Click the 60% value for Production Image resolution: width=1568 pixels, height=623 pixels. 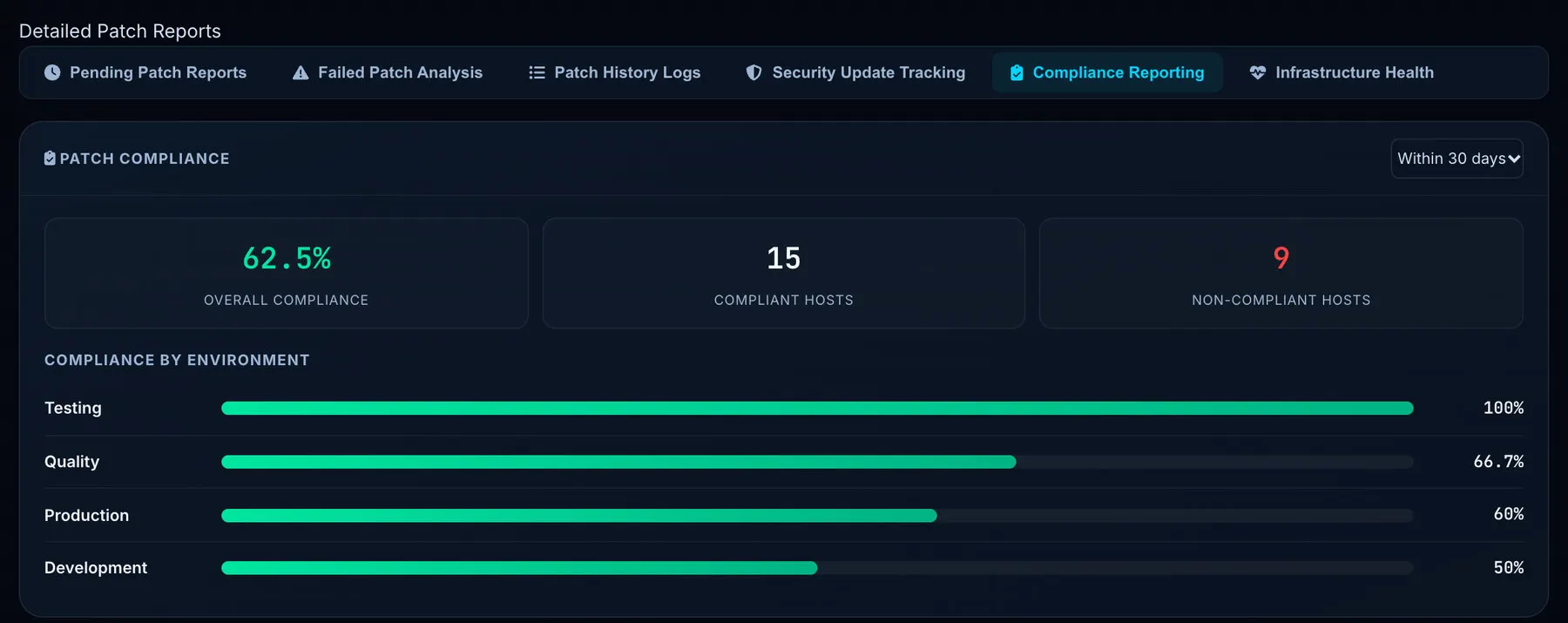1509,514
